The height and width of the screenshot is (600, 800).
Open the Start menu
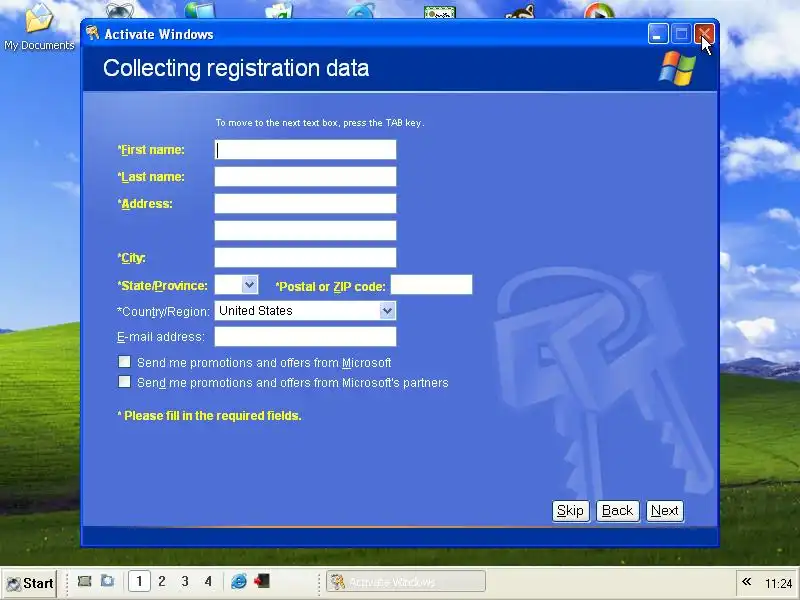tap(29, 583)
